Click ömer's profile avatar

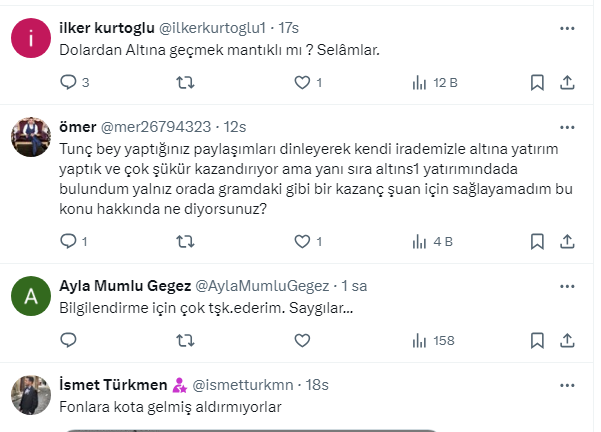tap(31, 137)
